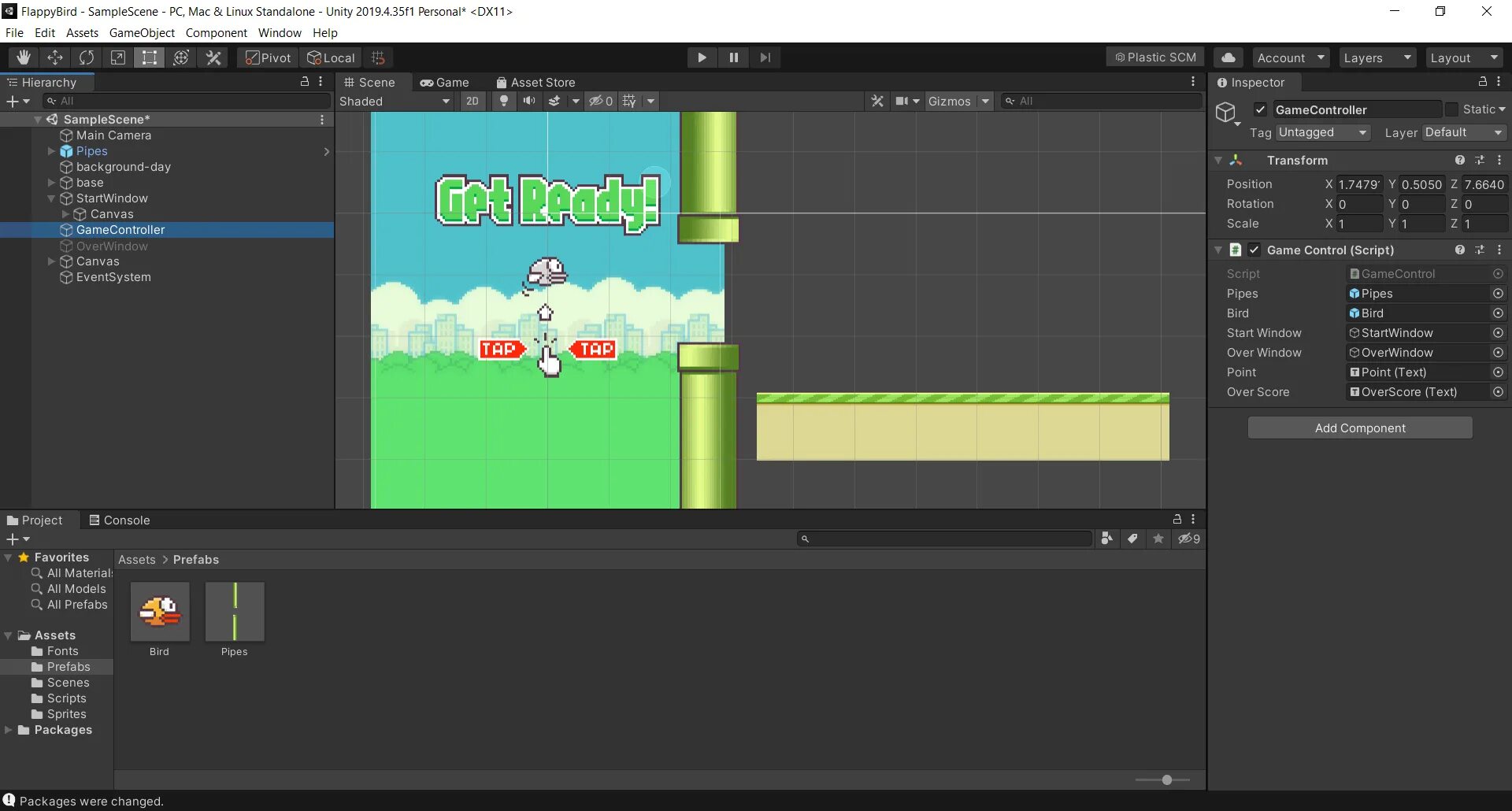Screen dimensions: 1512x811
Task: Open object picker for Pipes field
Action: (1498, 294)
